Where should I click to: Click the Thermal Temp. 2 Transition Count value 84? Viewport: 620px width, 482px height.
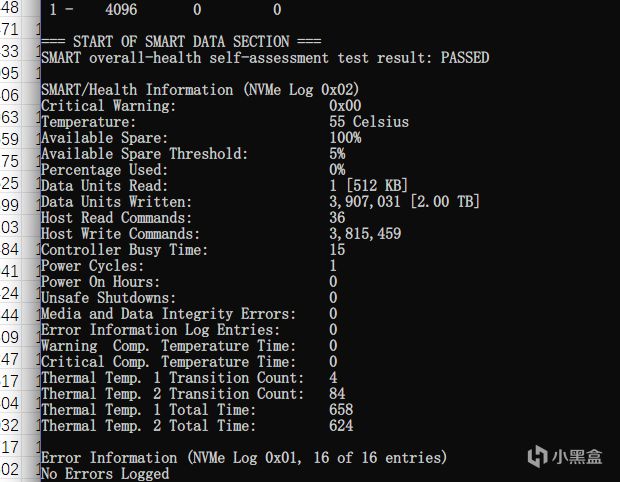click(x=337, y=394)
